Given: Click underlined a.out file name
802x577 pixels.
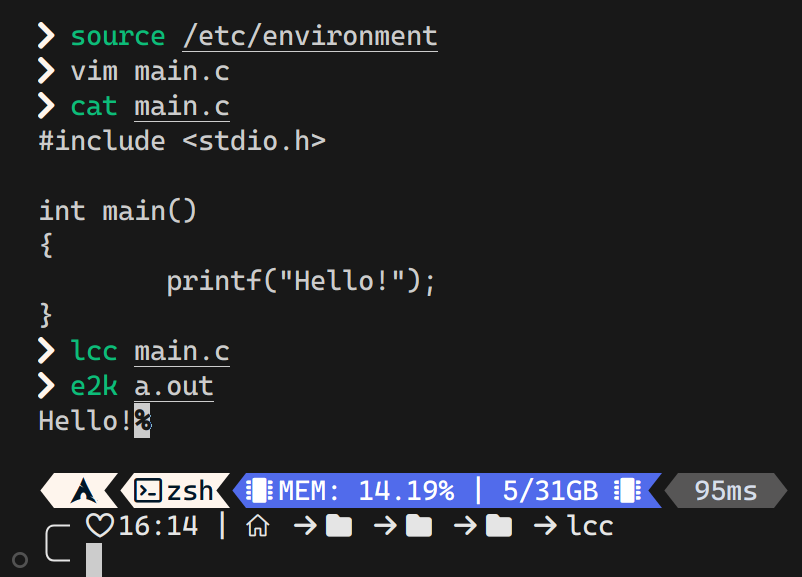Looking at the screenshot, I should click(174, 387).
